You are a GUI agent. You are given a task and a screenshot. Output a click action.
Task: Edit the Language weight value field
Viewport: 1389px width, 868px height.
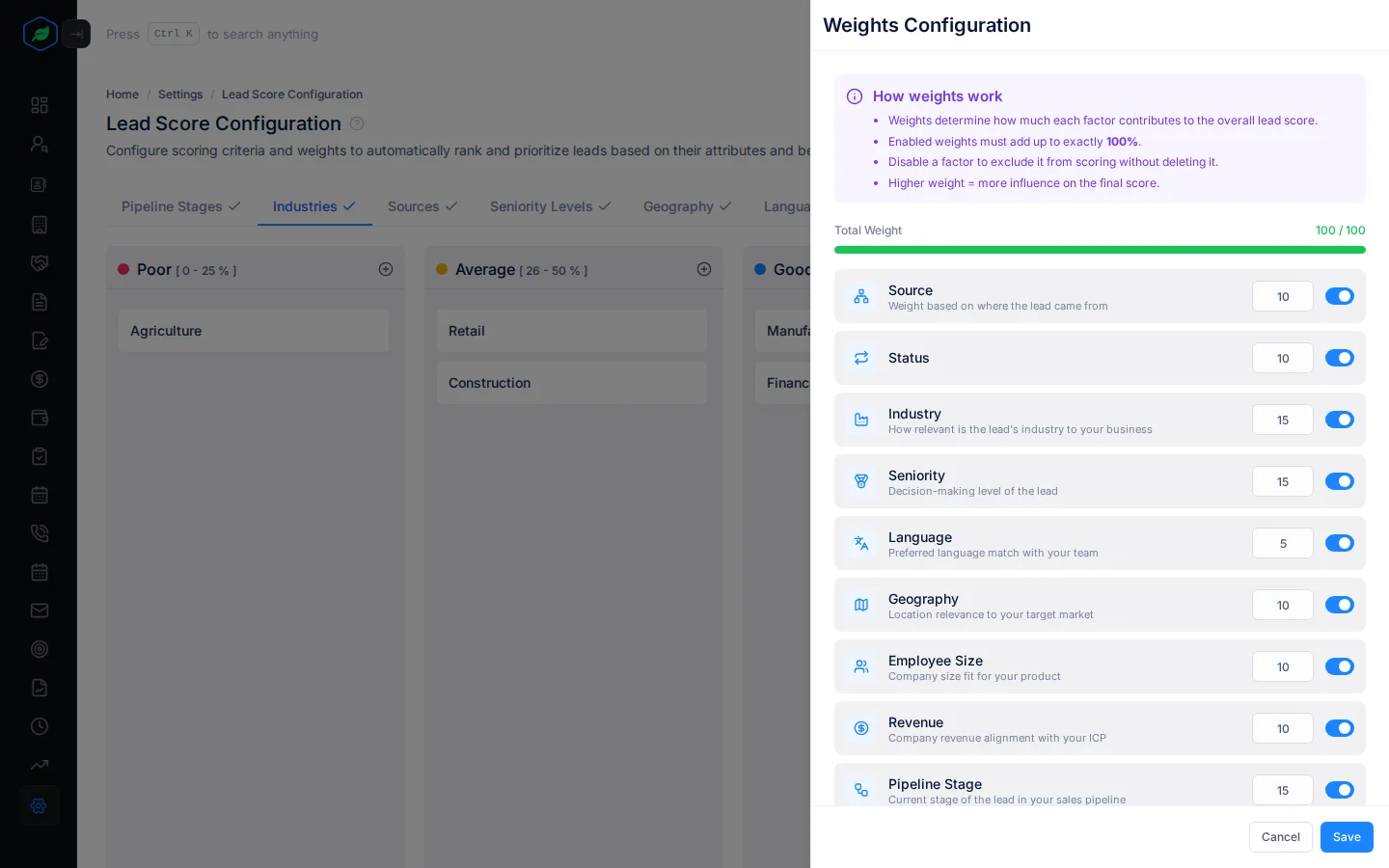1283,543
